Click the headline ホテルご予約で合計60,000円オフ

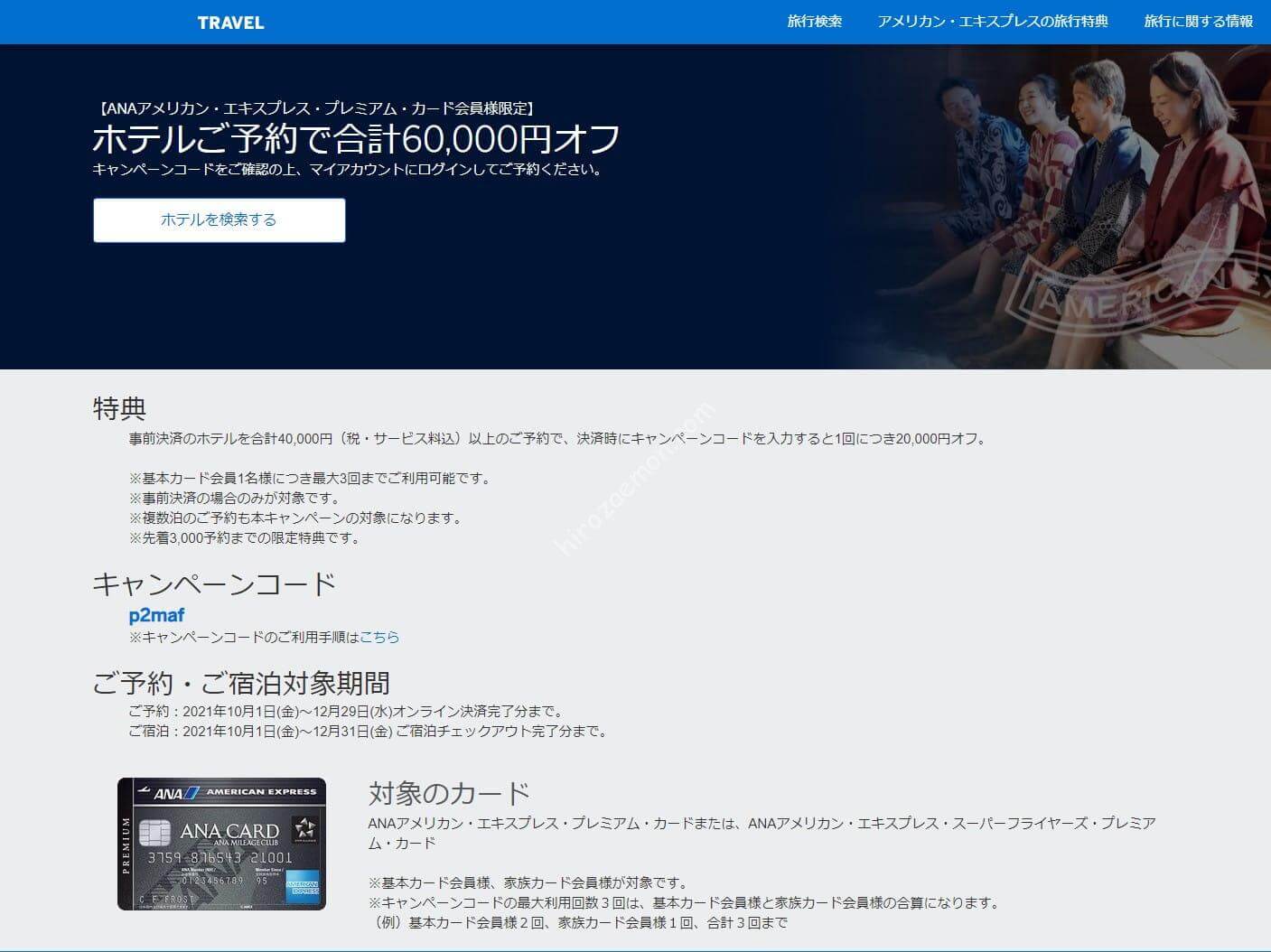pyautogui.click(x=357, y=139)
